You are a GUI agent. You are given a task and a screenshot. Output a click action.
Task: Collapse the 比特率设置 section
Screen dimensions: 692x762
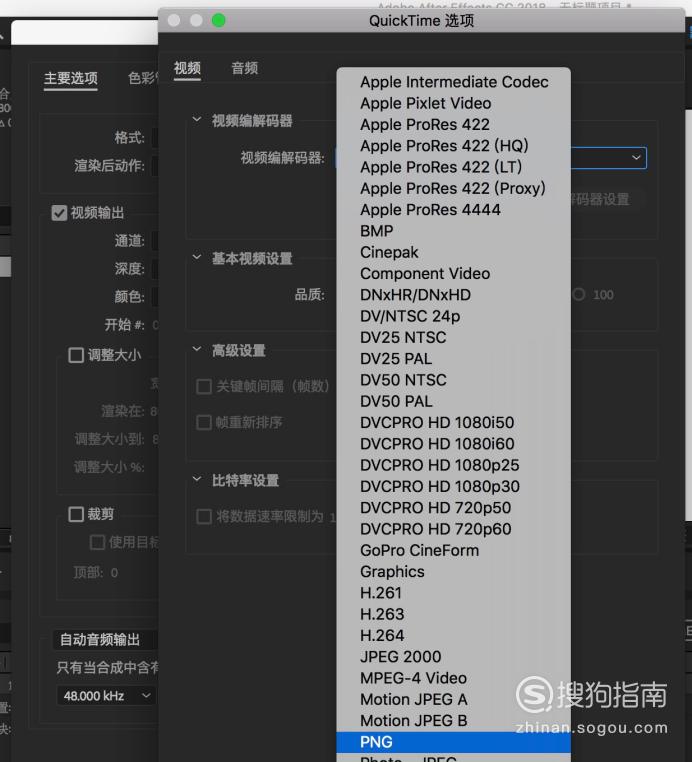pyautogui.click(x=197, y=479)
